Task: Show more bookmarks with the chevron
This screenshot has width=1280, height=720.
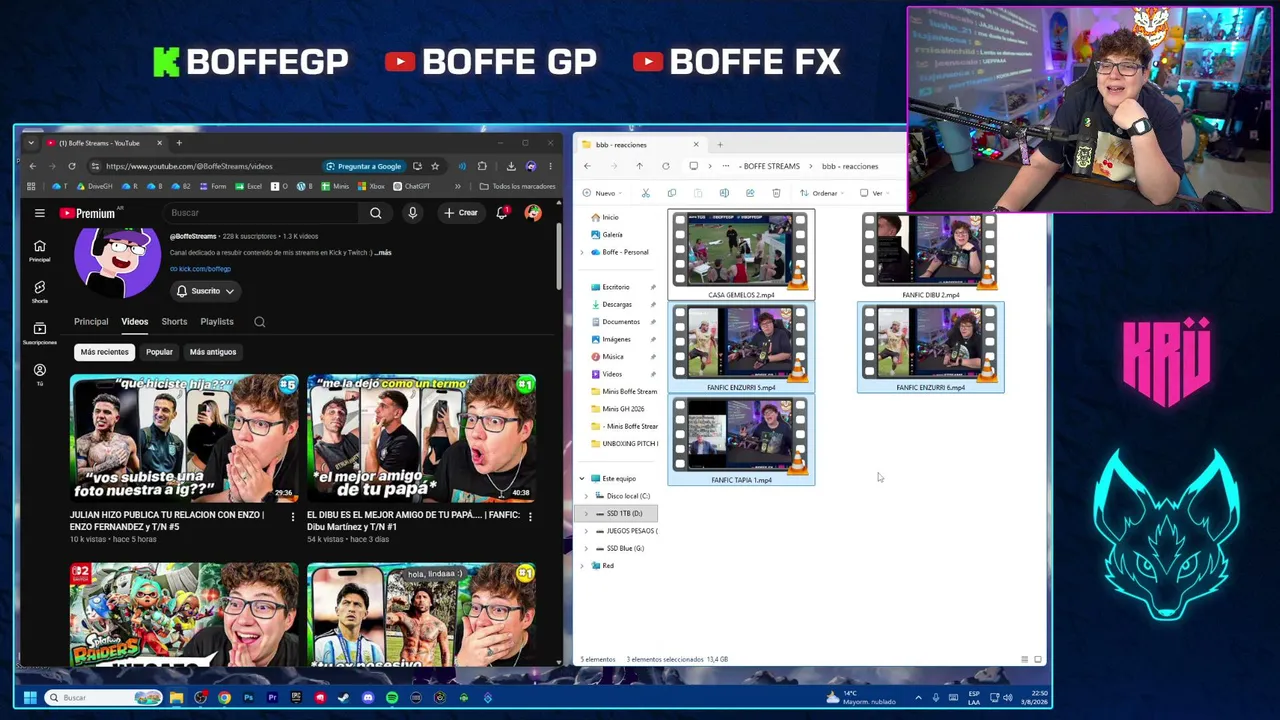Action: tap(458, 186)
